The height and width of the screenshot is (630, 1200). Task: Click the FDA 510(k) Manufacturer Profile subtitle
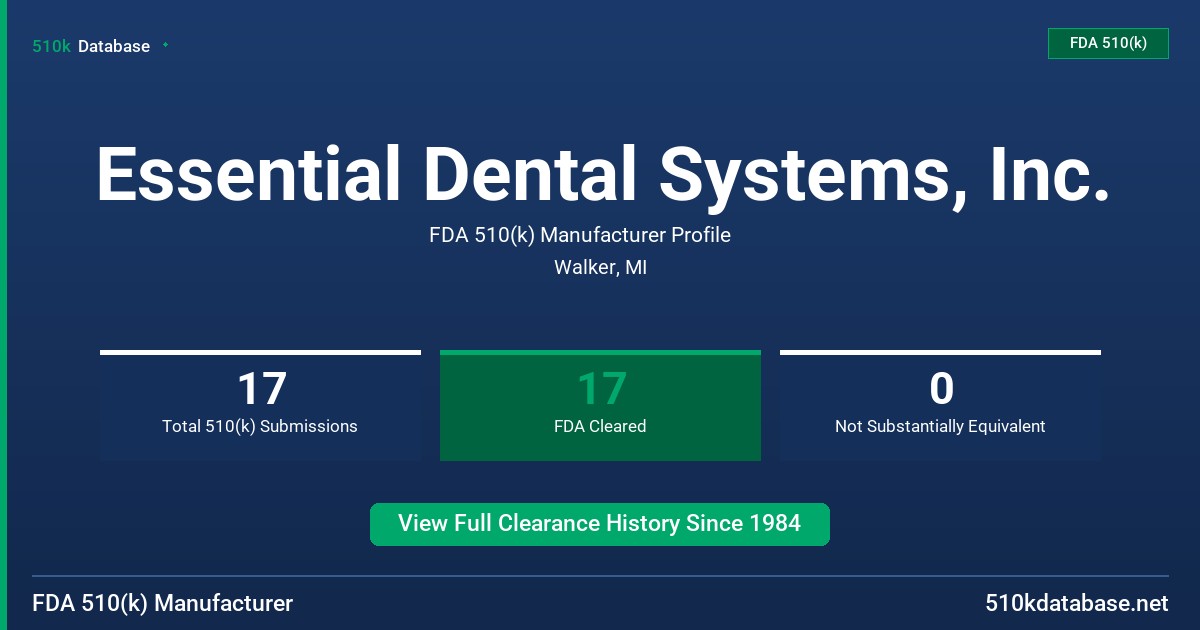click(580, 236)
